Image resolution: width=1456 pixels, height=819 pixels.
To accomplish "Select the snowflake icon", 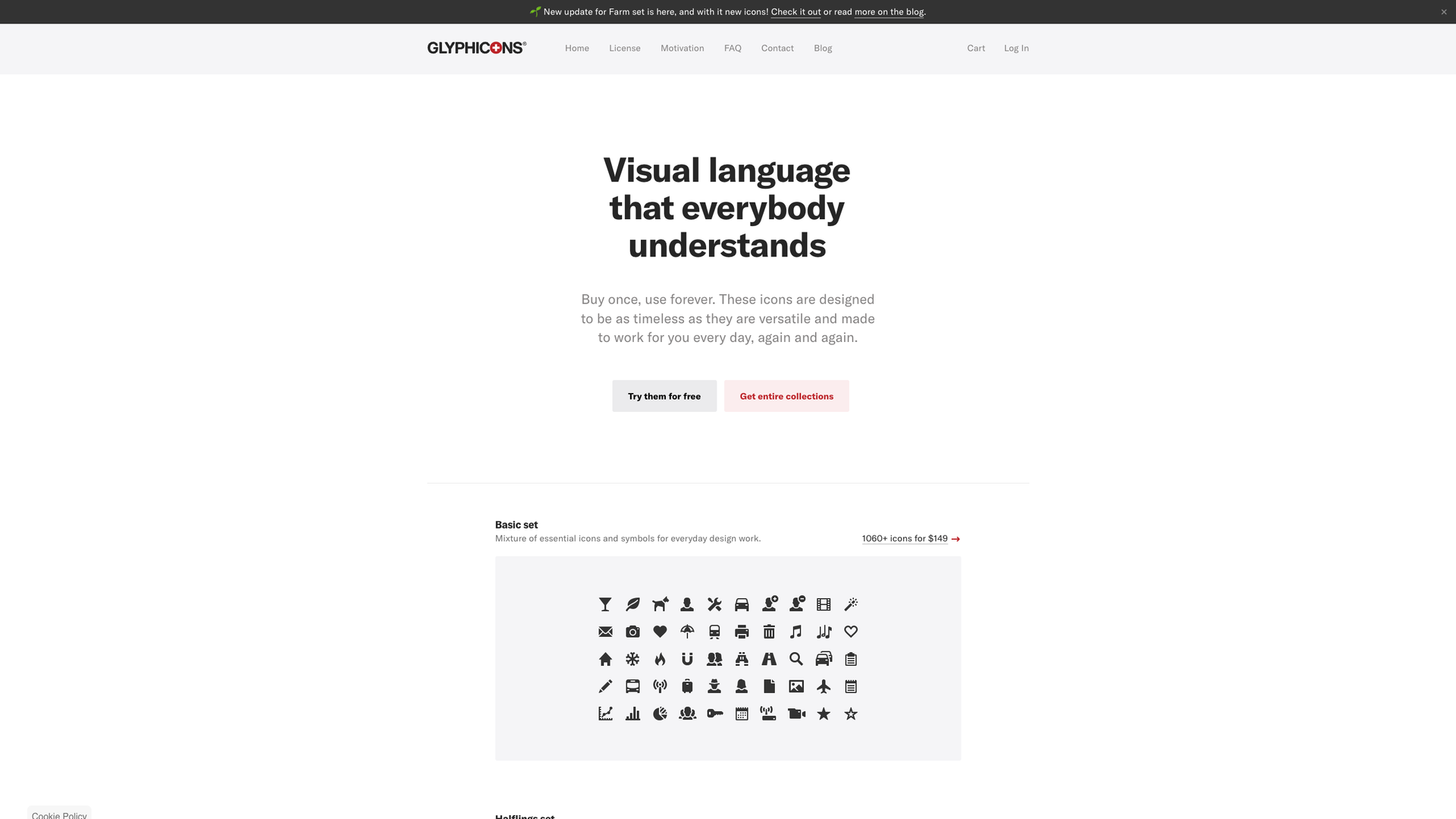I will (632, 659).
